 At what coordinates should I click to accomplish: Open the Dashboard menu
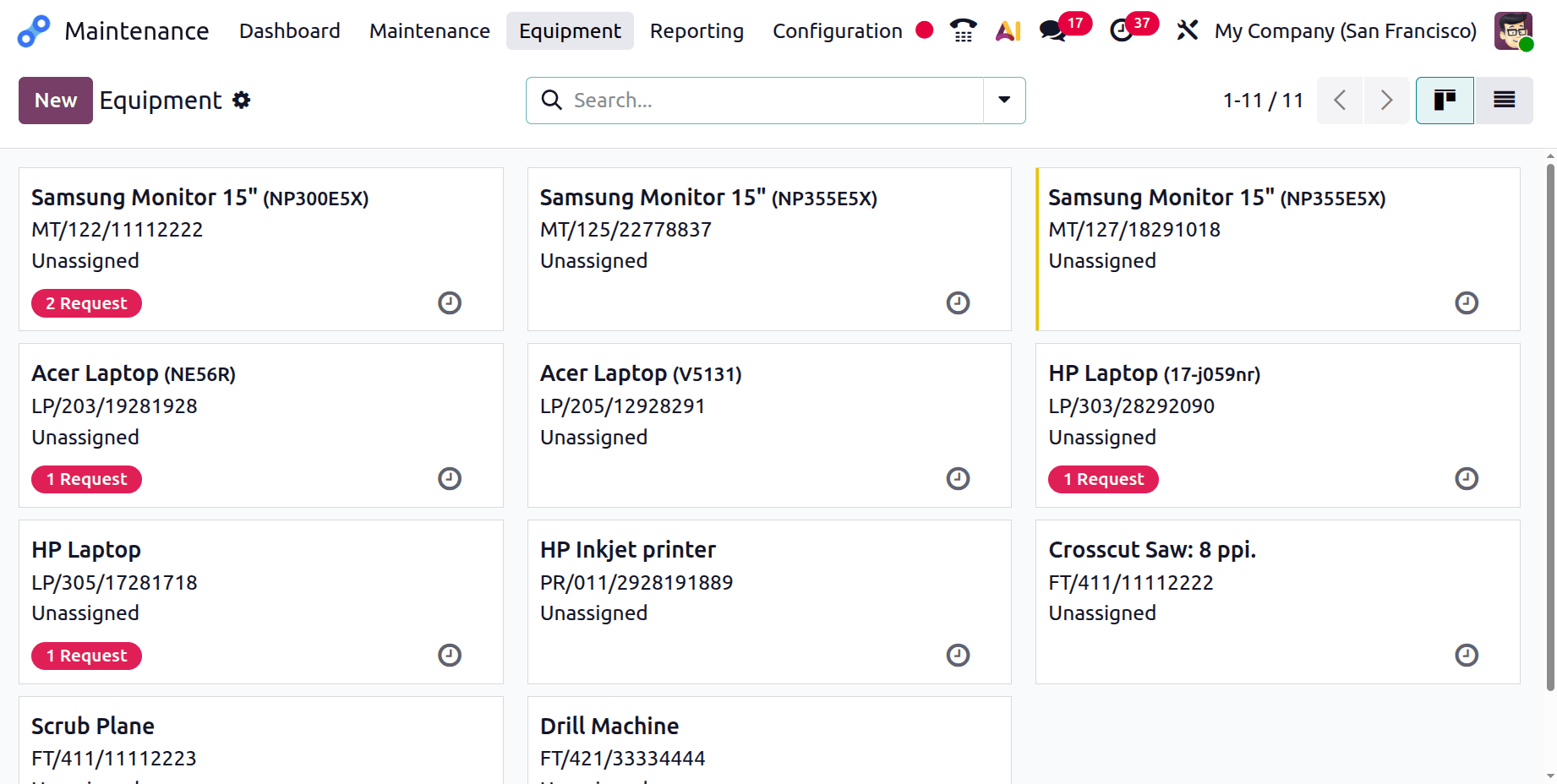290,31
